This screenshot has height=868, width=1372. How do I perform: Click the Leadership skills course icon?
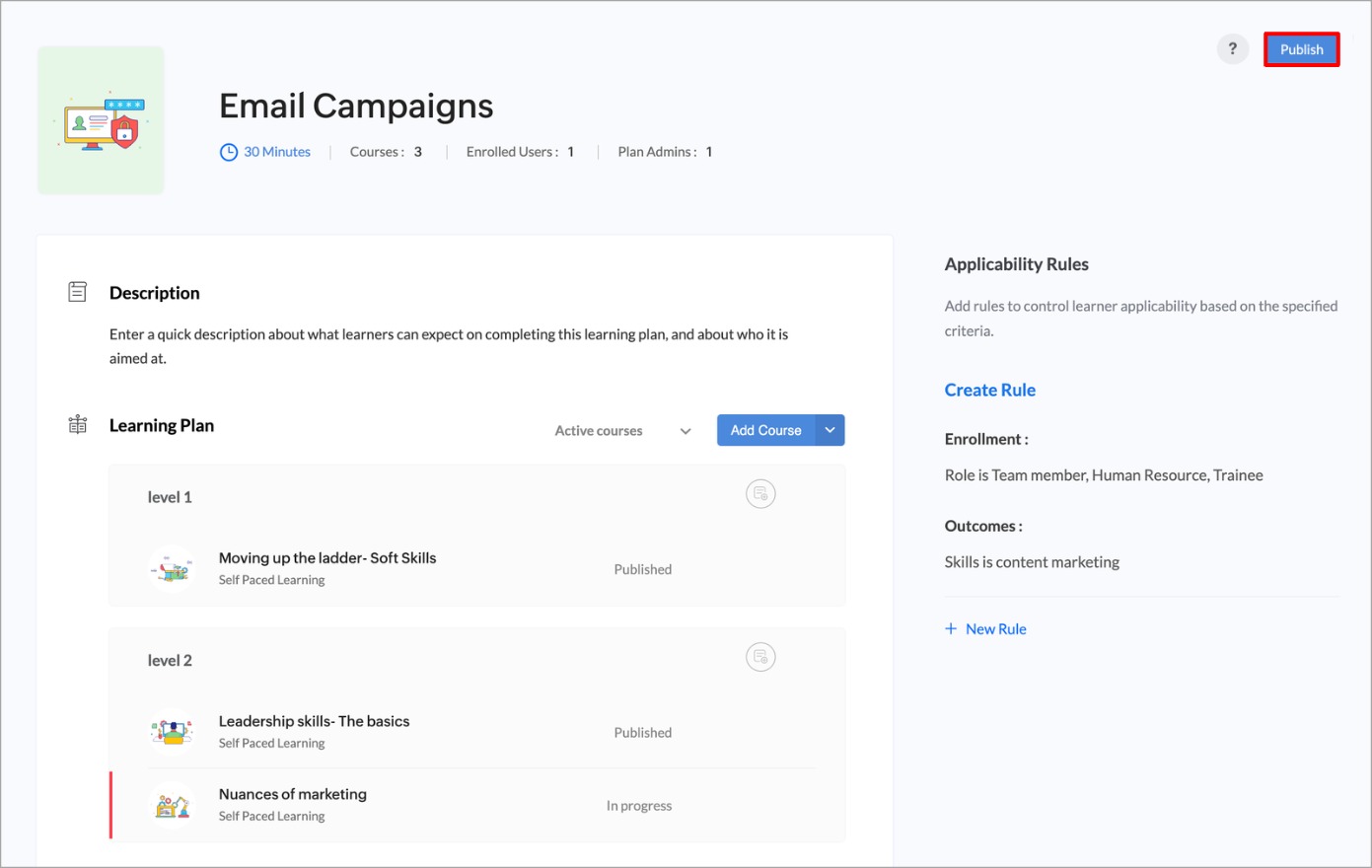172,731
